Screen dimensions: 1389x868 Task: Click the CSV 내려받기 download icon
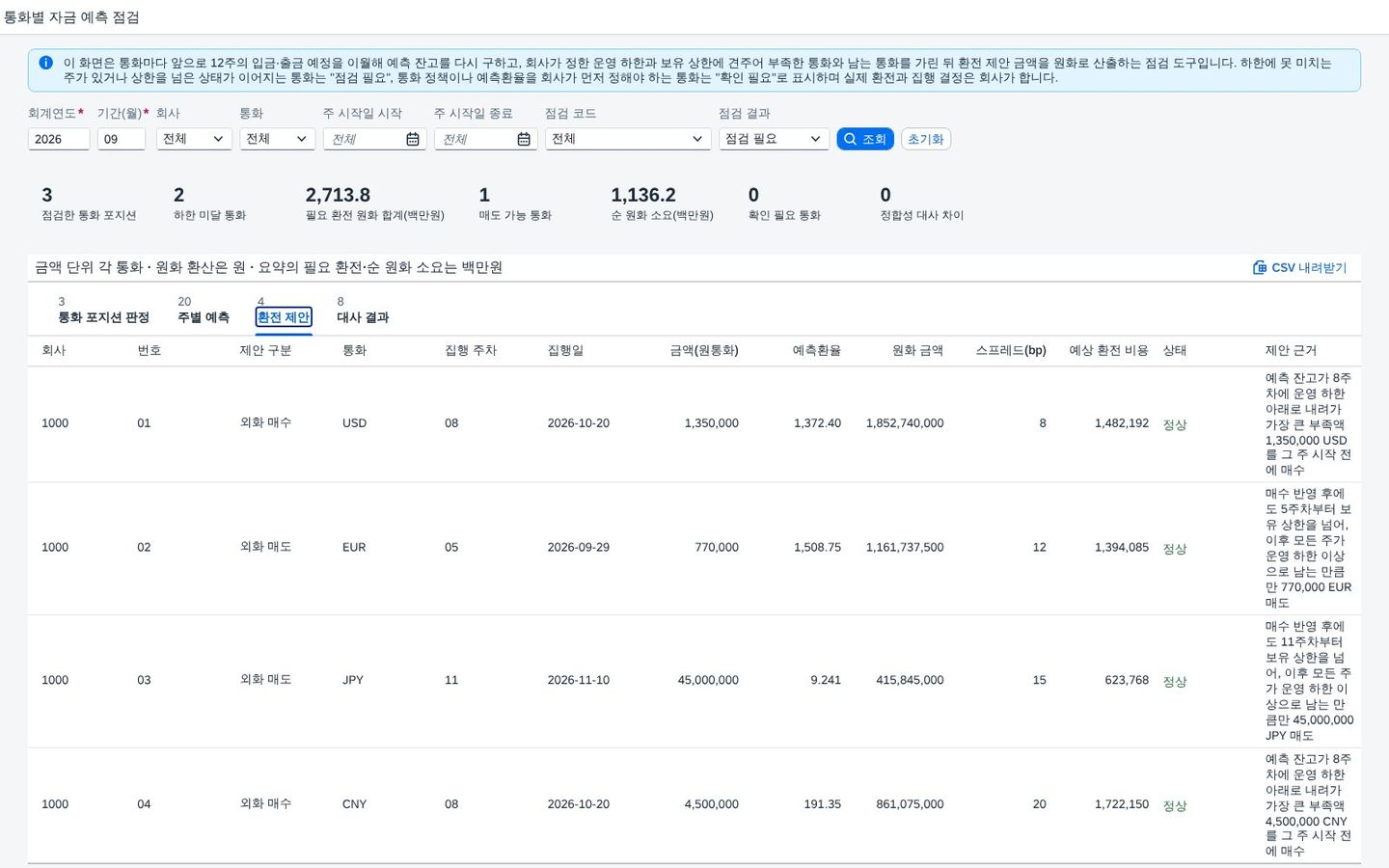[1260, 267]
